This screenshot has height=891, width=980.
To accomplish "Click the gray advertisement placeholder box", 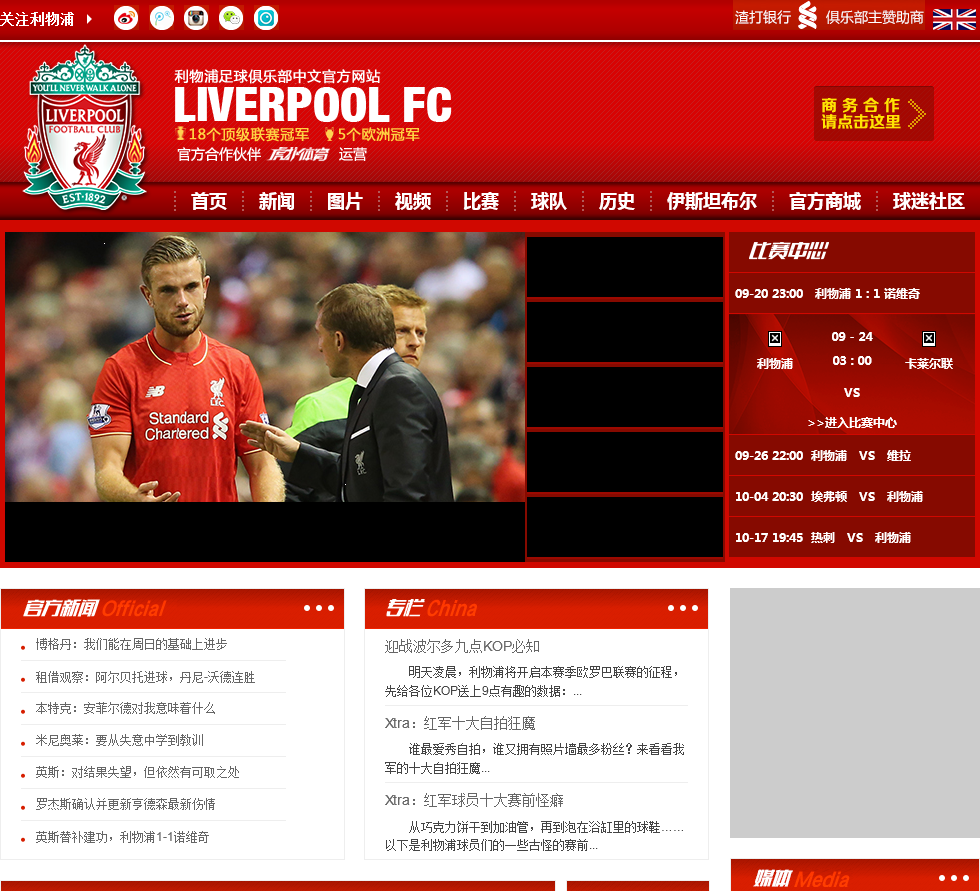I will [854, 713].
